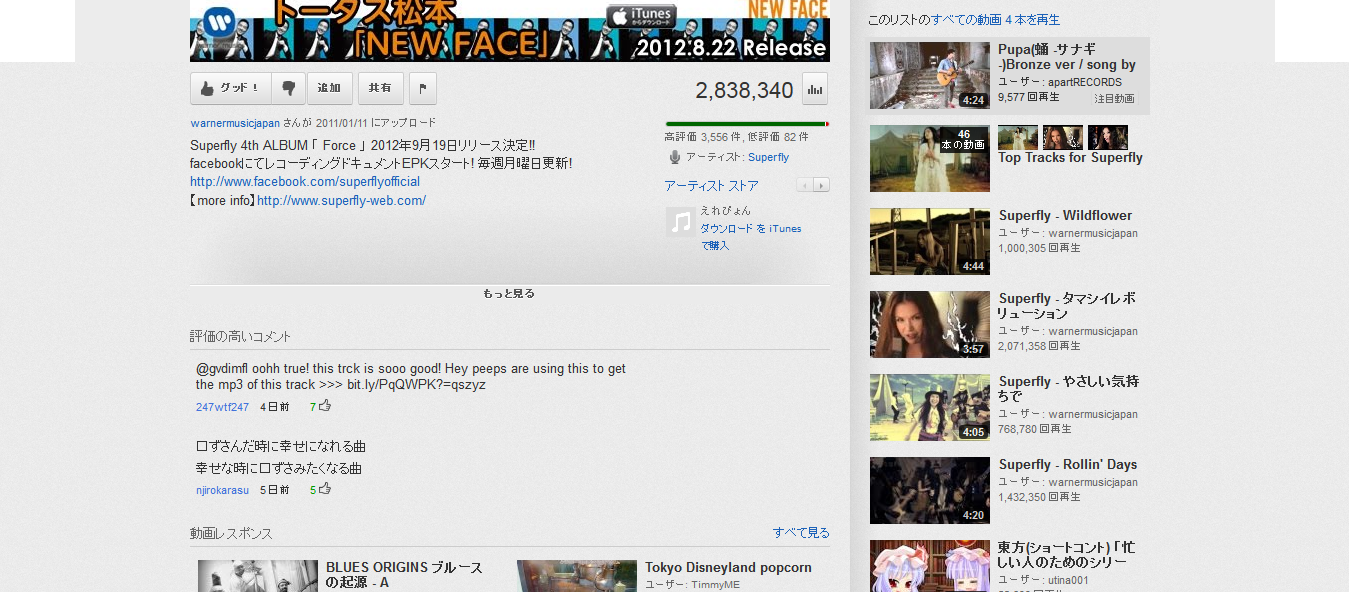Open Superfly - やさしい気持ちで title
Image resolution: width=1349 pixels, height=592 pixels.
pos(1069,389)
